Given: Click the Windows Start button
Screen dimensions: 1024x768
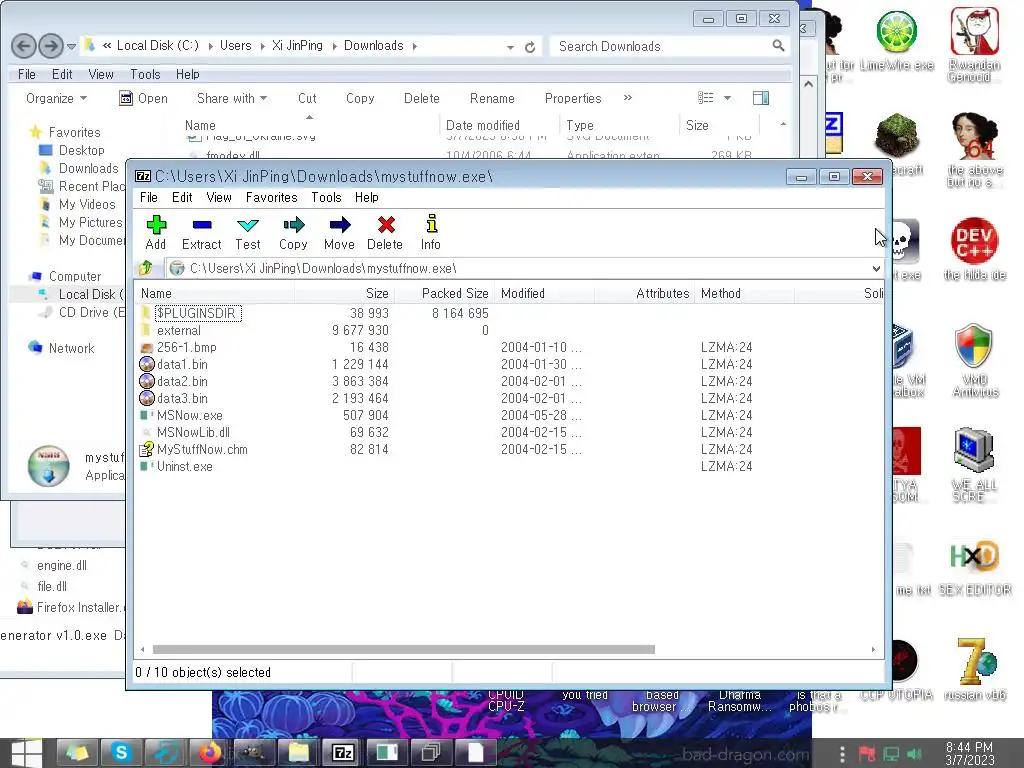Looking at the screenshot, I should 26,753.
